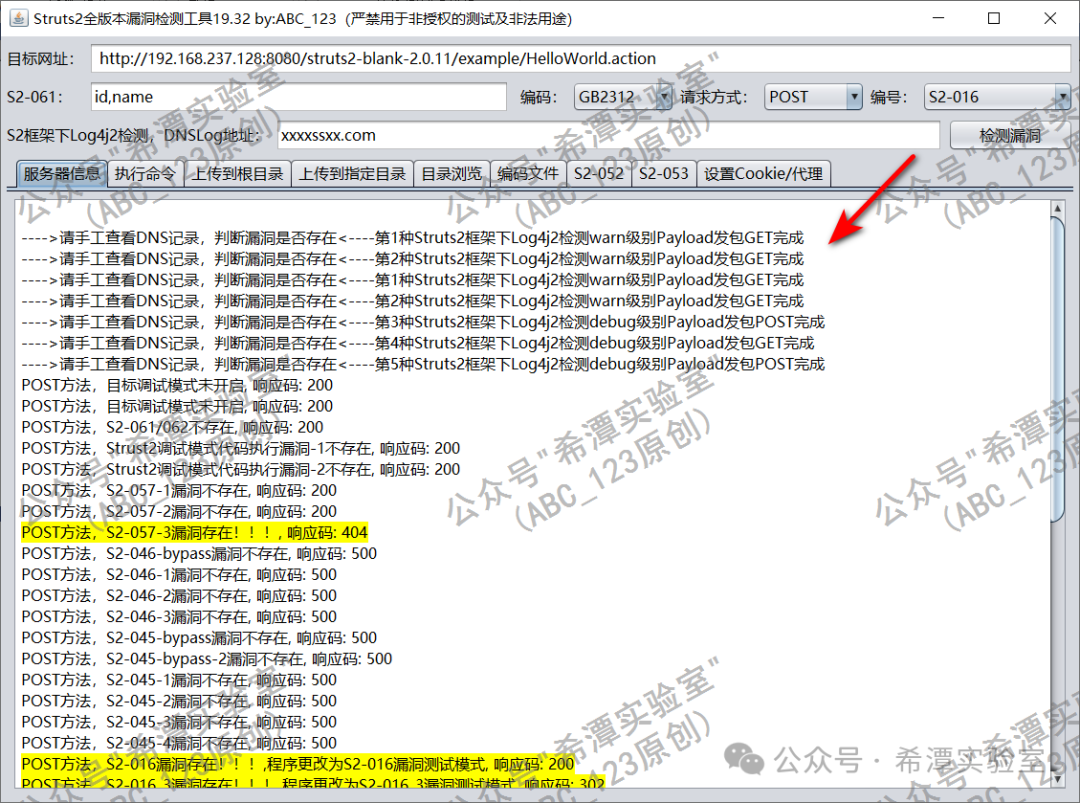Viewport: 1080px width, 803px height.
Task: Select the 编码文件 tab
Action: coord(528,174)
